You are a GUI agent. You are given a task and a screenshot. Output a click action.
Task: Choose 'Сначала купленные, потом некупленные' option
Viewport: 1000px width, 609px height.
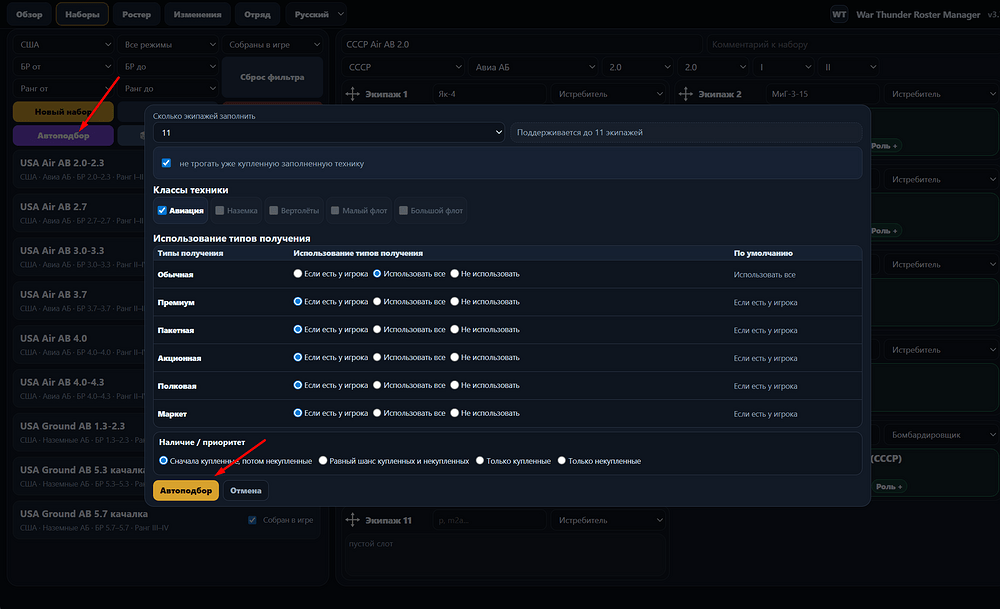(x=163, y=460)
